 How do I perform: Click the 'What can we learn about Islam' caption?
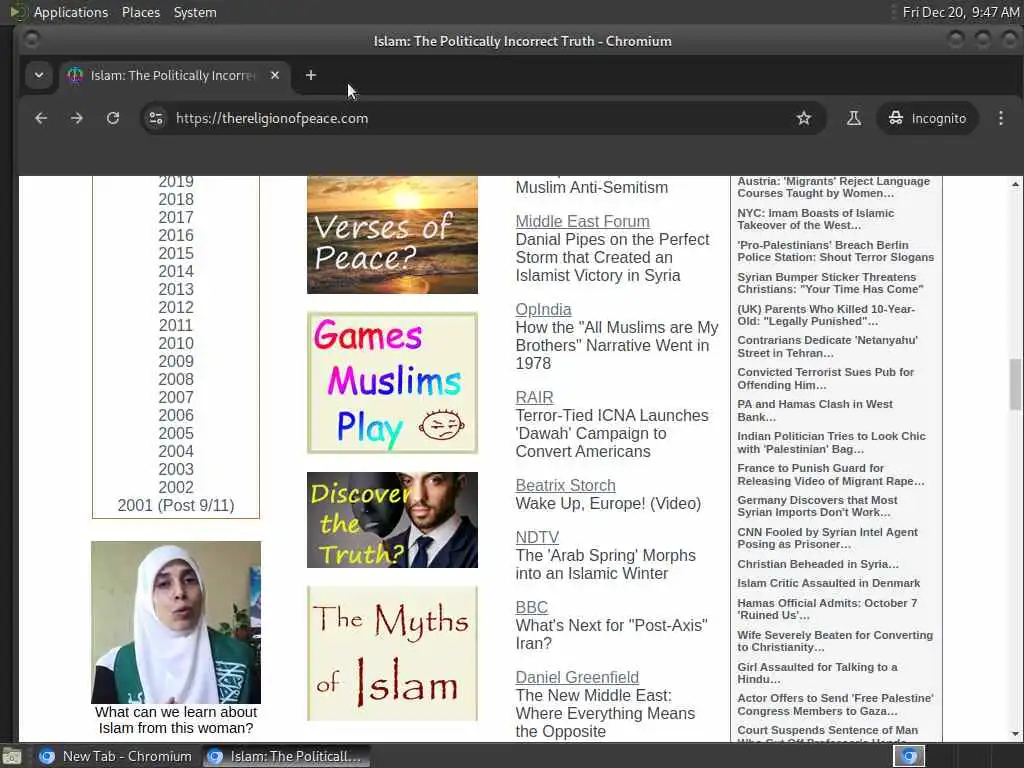tap(176, 720)
